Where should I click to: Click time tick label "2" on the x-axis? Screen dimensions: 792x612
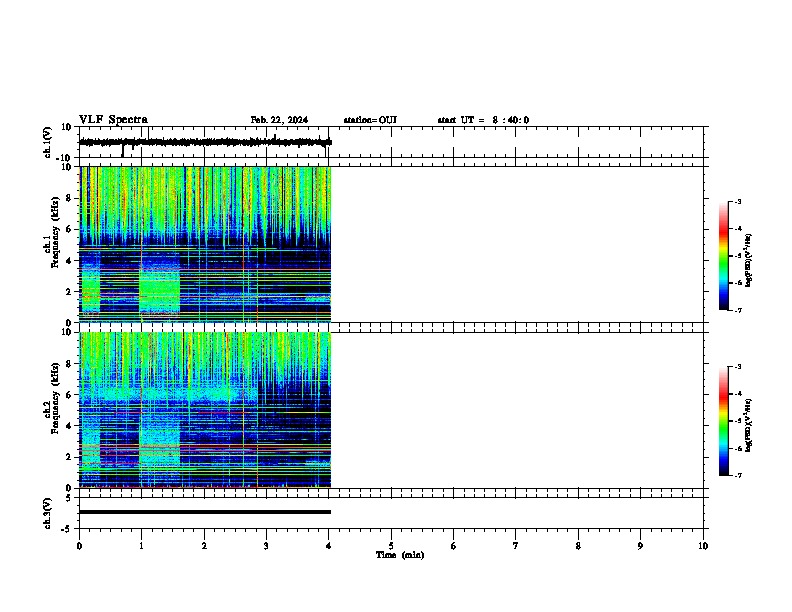pos(204,546)
